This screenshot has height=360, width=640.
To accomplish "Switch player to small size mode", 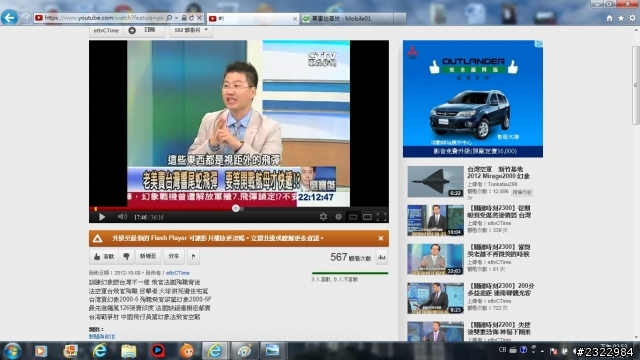I will pyautogui.click(x=353, y=217).
